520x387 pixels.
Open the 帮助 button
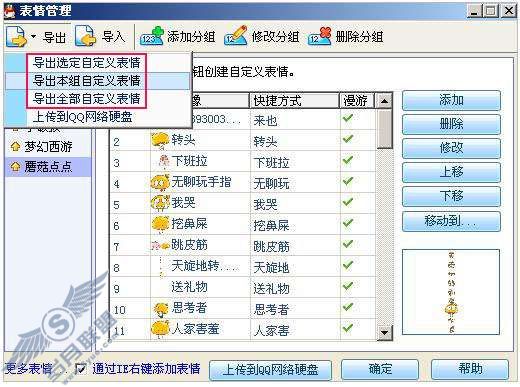click(x=470, y=369)
